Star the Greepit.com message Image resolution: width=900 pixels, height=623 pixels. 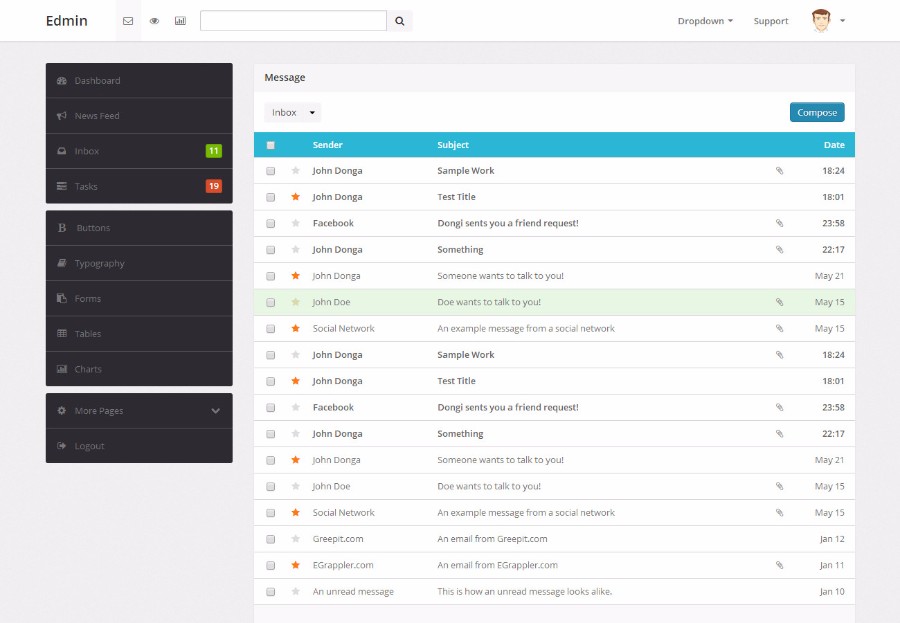pyautogui.click(x=296, y=539)
